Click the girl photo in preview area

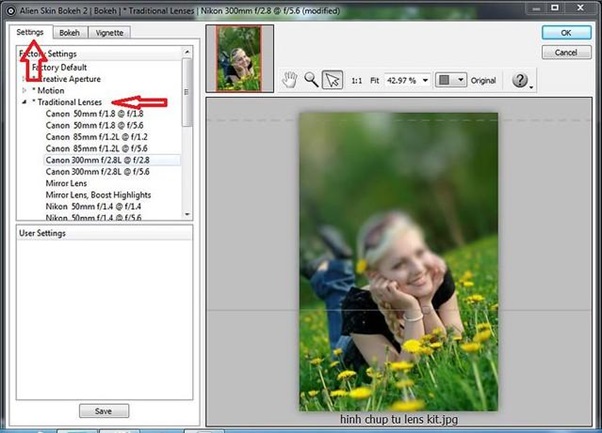tap(399, 262)
